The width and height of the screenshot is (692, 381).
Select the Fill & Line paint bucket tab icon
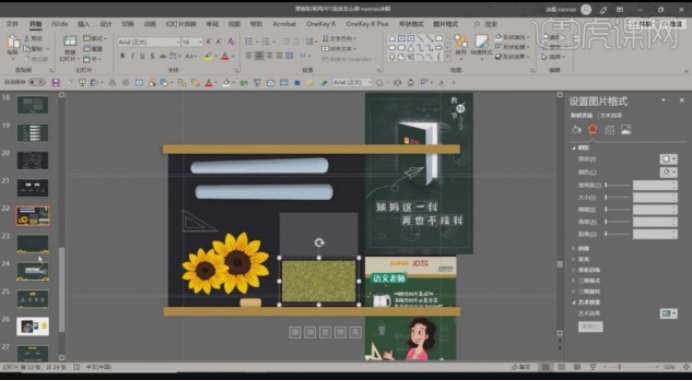[x=576, y=129]
